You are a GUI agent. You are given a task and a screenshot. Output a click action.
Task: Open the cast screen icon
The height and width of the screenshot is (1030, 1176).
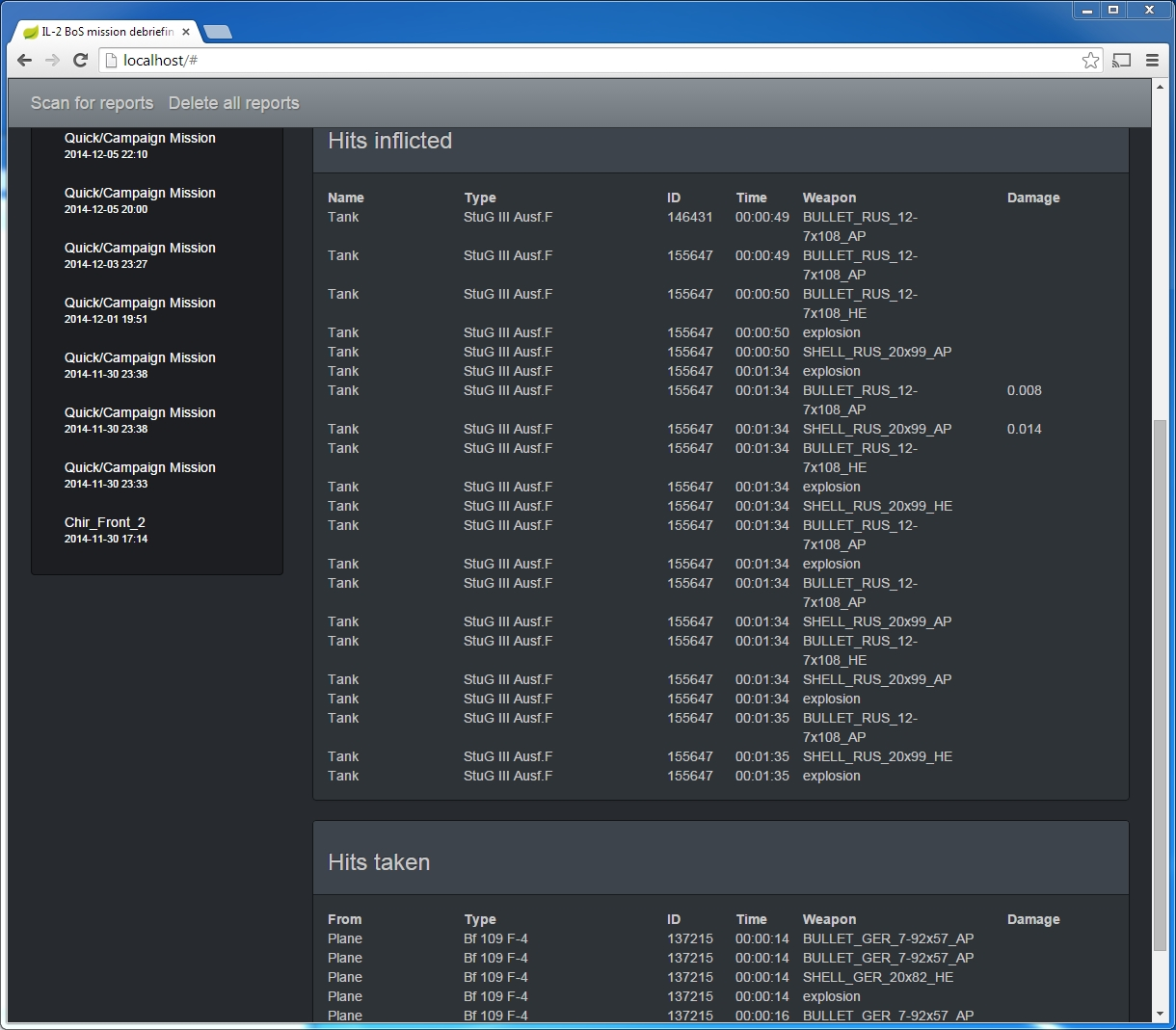point(1121,60)
